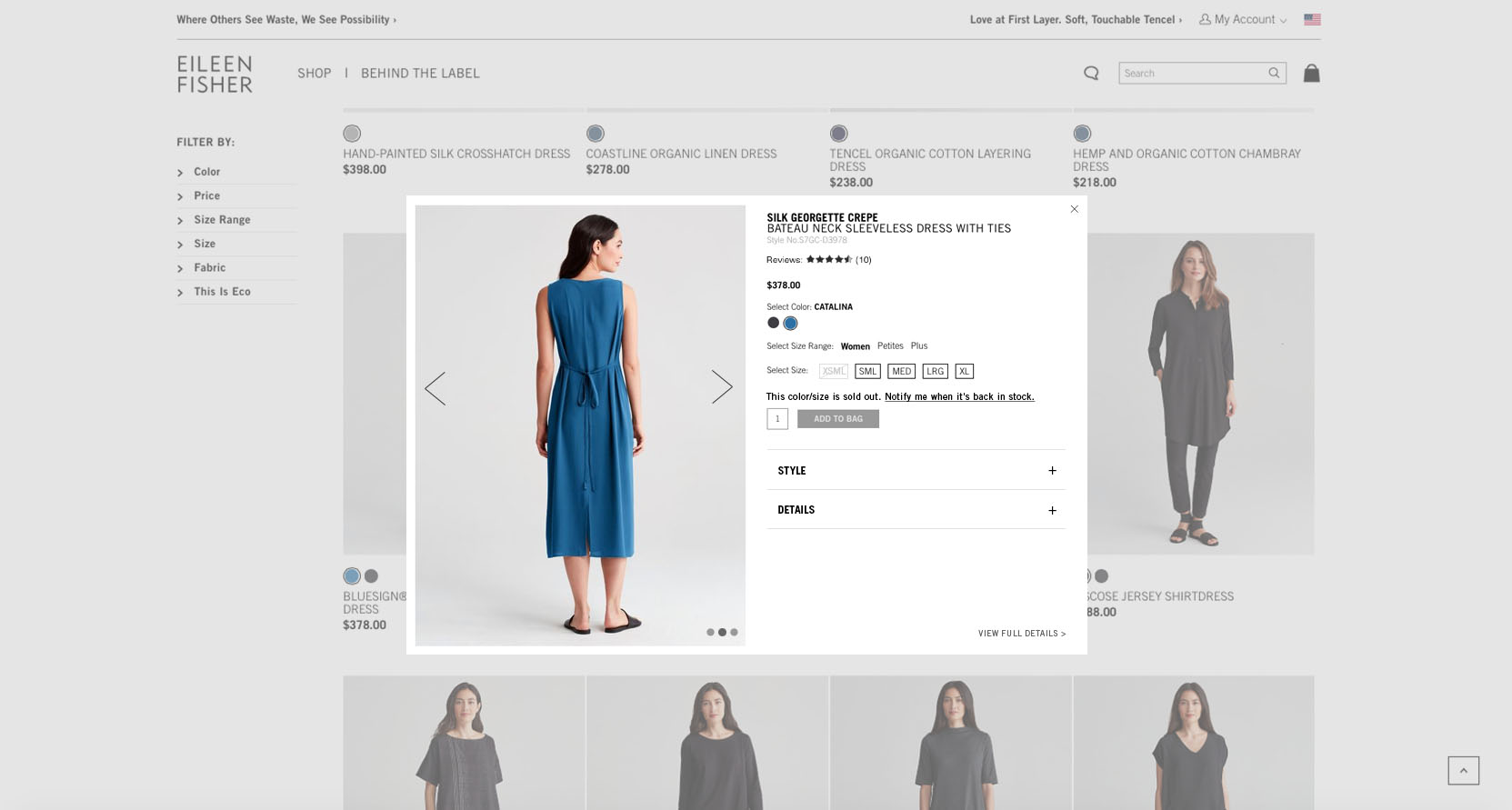1512x810 pixels.
Task: Open the Where Others See Waste promo link
Action: (x=286, y=19)
